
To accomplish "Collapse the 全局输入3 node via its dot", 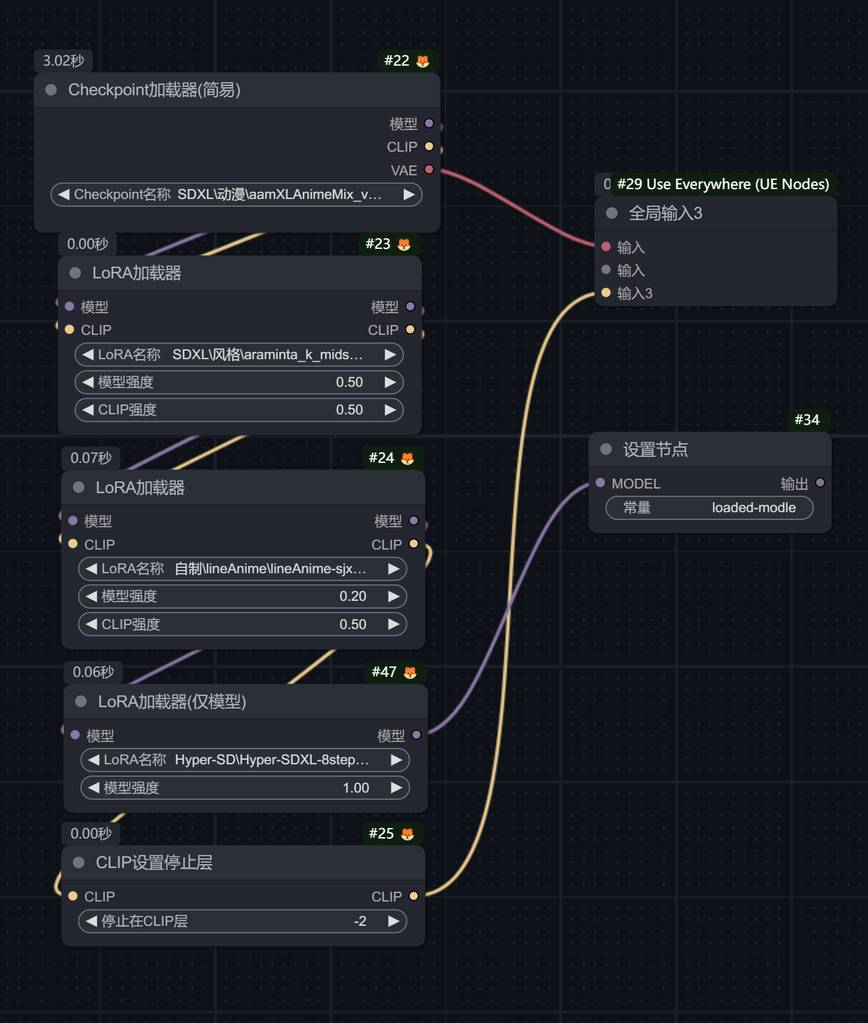I will pyautogui.click(x=612, y=213).
